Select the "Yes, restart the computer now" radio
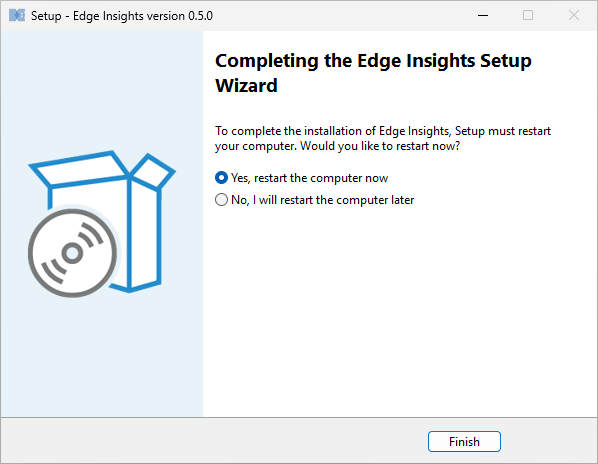598x464 pixels. click(221, 178)
